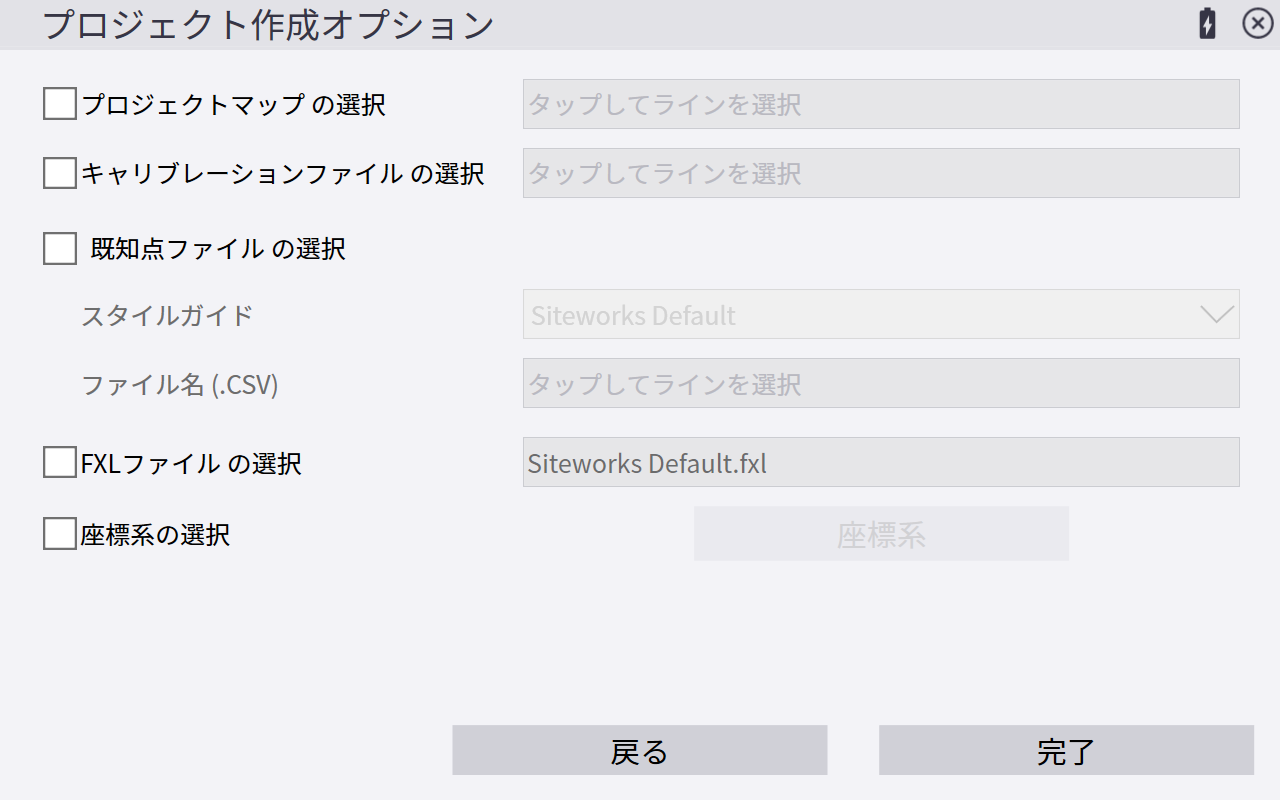Click the battery charging status icon
1280x800 pixels.
coord(1208,24)
